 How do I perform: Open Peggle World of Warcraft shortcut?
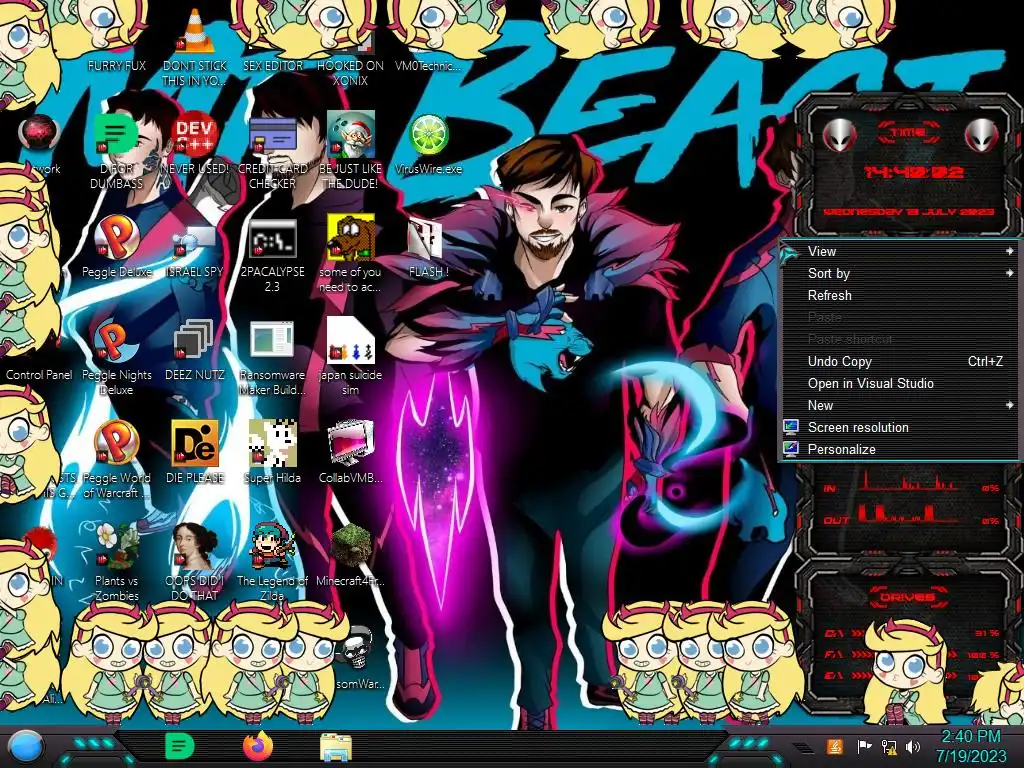point(116,460)
